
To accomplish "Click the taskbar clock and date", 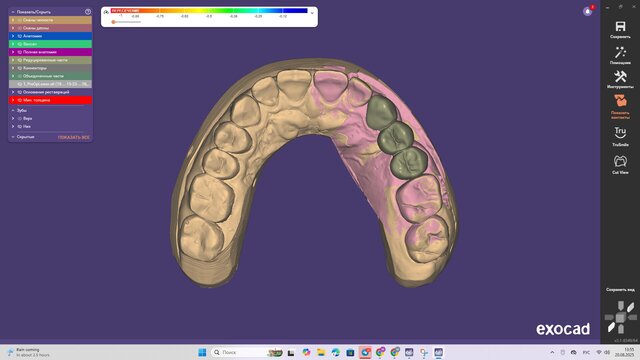I will [x=624, y=352].
